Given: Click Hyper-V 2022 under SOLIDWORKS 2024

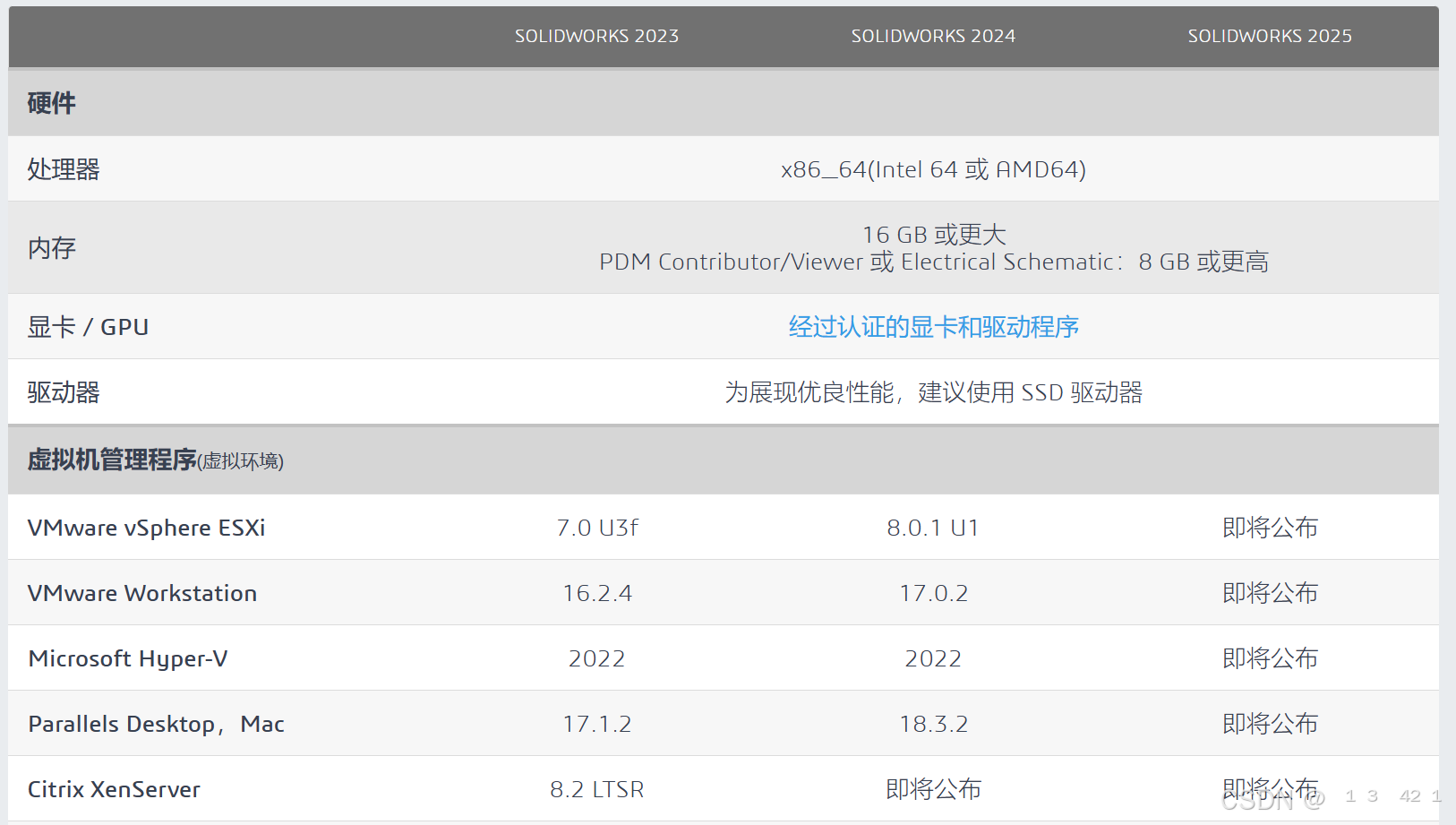Looking at the screenshot, I should (933, 658).
